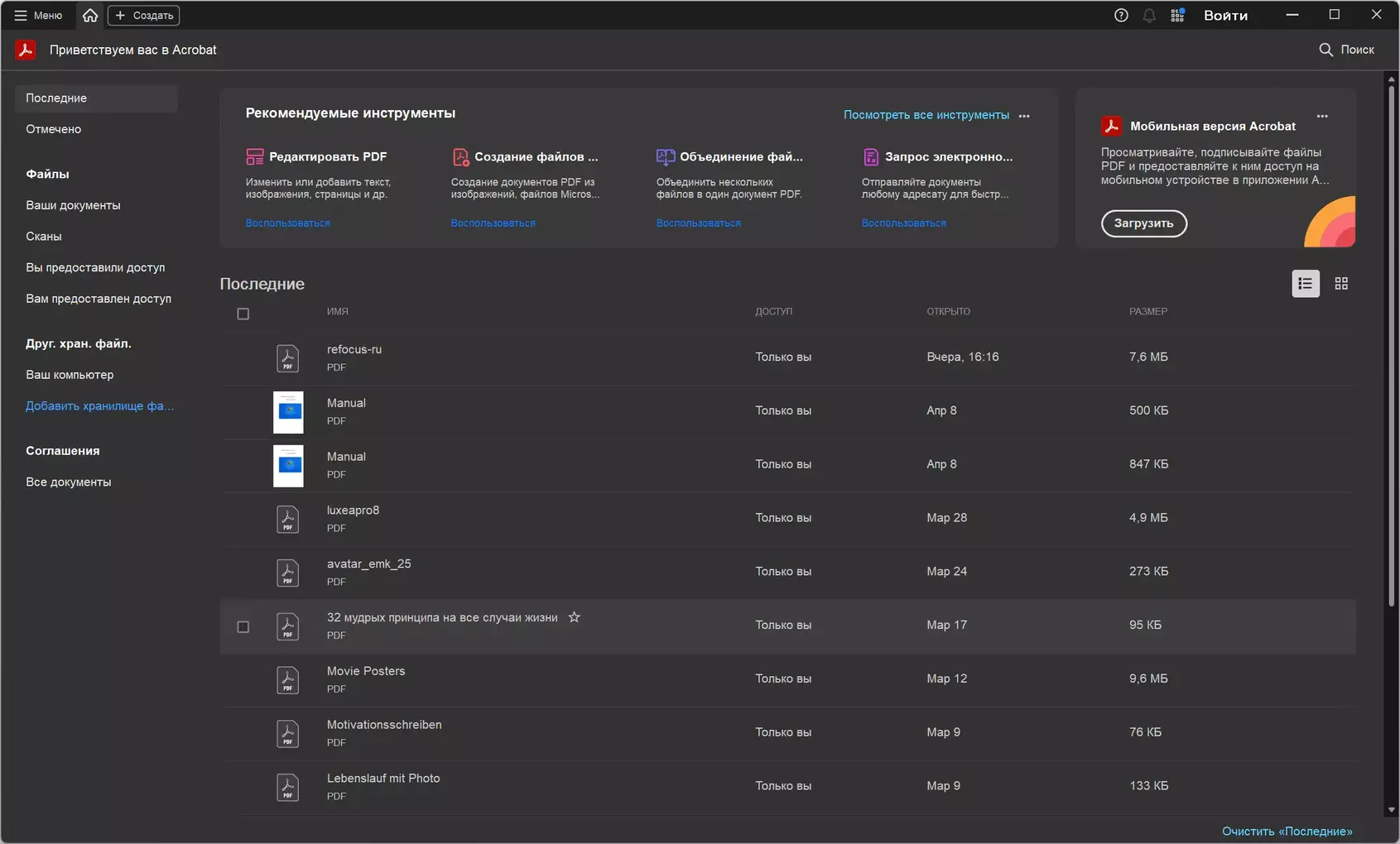The image size is (1400, 844).
Task: Click the Редактировать PDF tool icon
Action: pos(255,156)
